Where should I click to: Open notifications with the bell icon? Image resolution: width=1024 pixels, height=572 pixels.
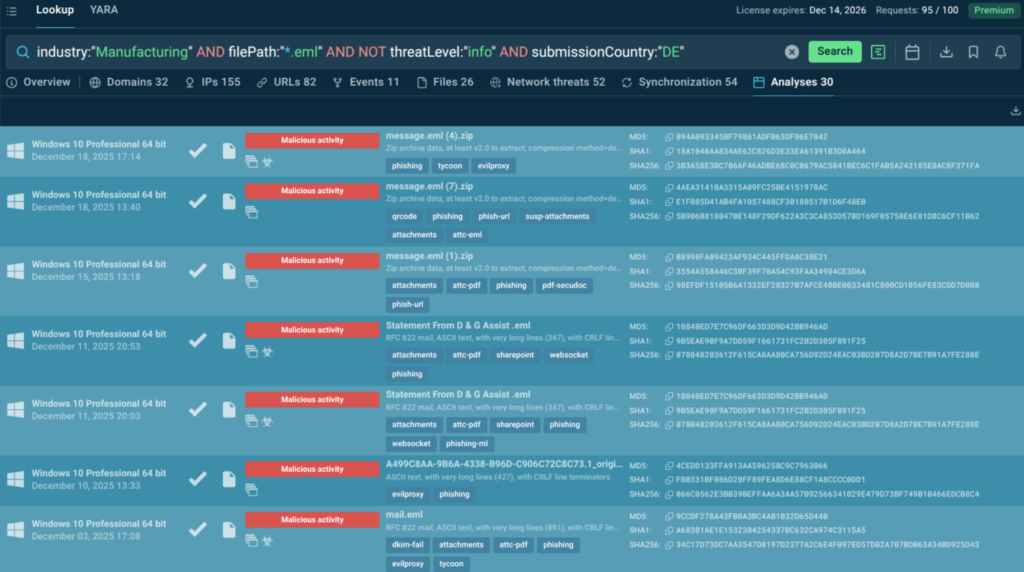(x=1000, y=52)
